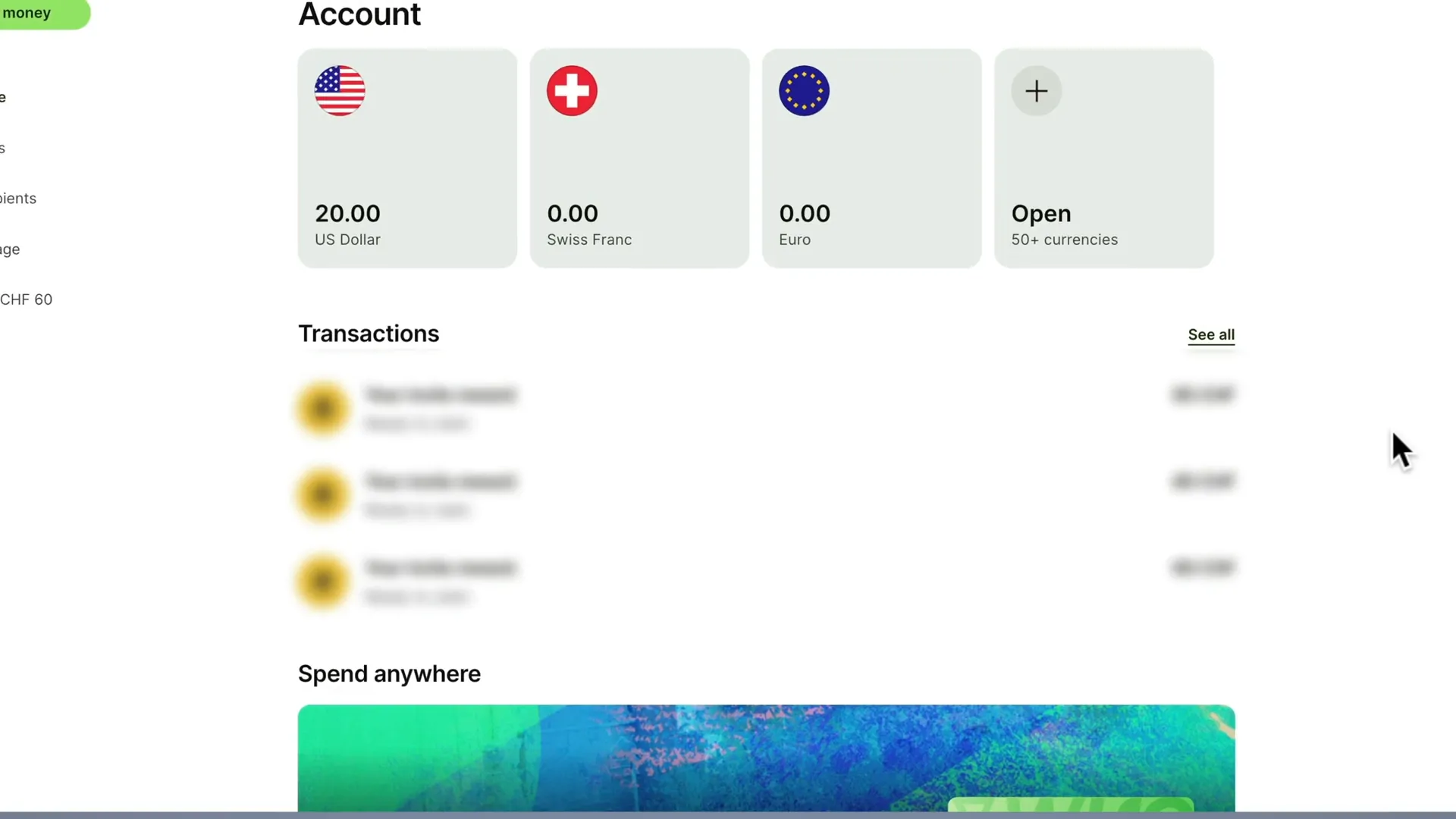Open the Recipients menu item
This screenshot has width=1456, height=819.
coord(18,197)
